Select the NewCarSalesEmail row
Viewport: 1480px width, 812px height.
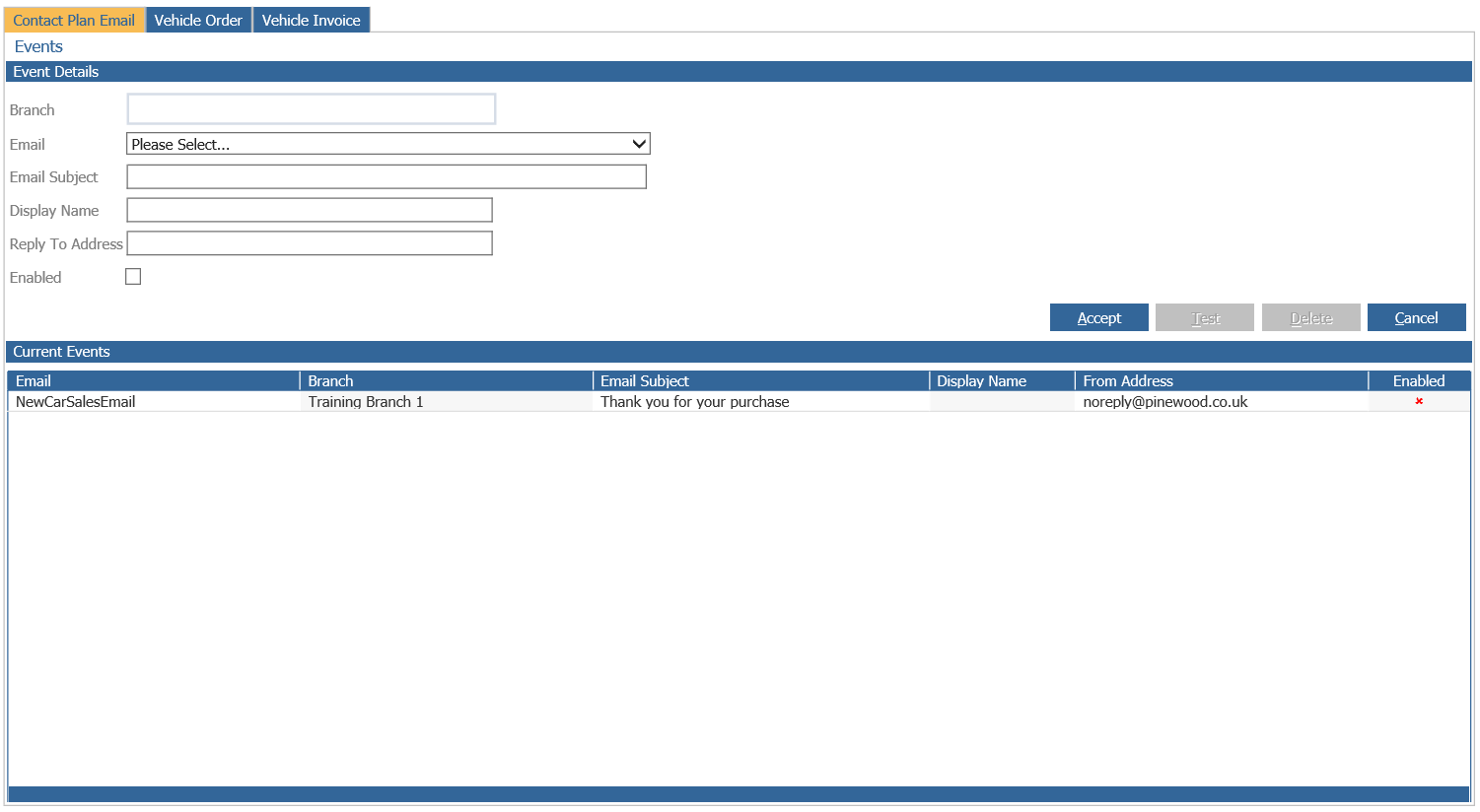point(739,401)
